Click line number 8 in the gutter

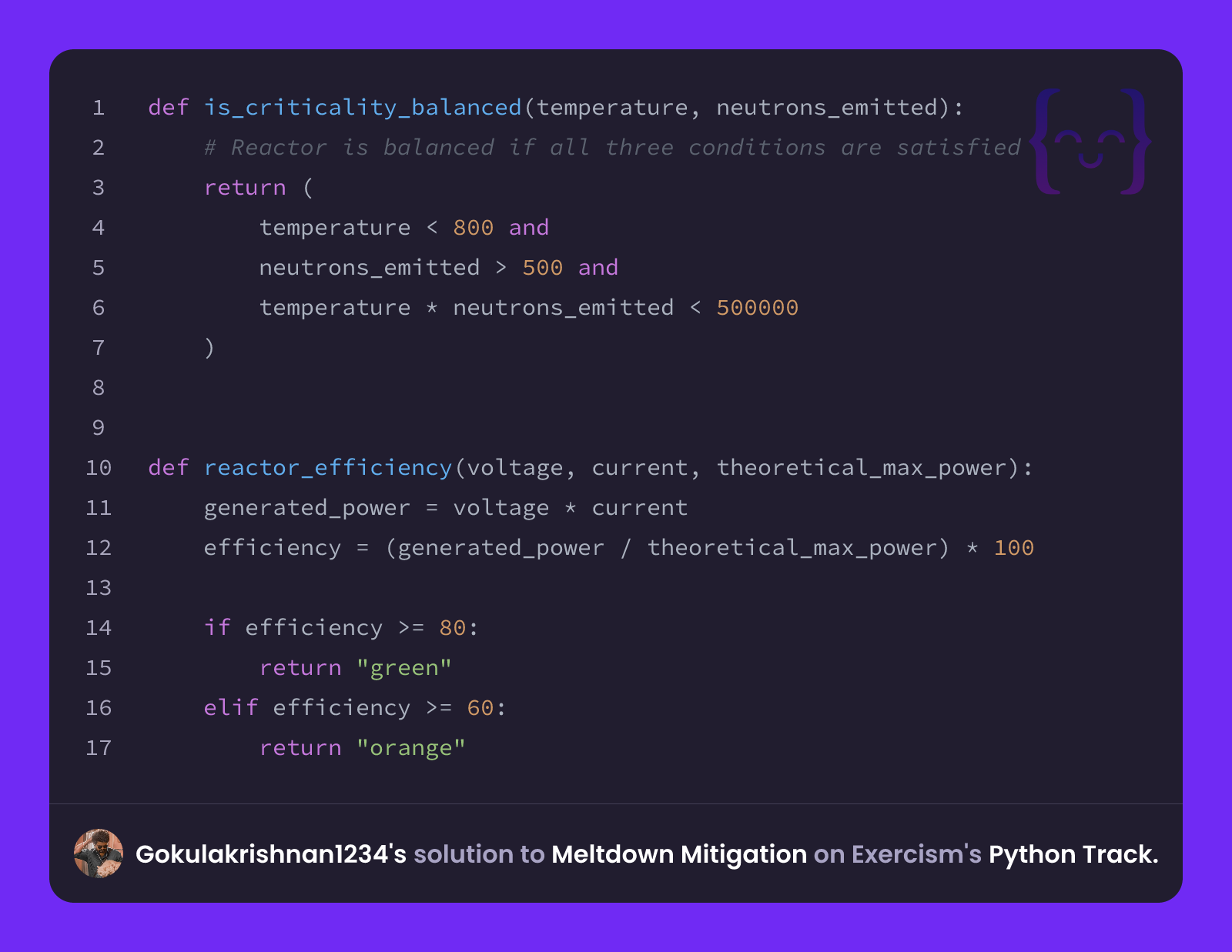pyautogui.click(x=99, y=387)
